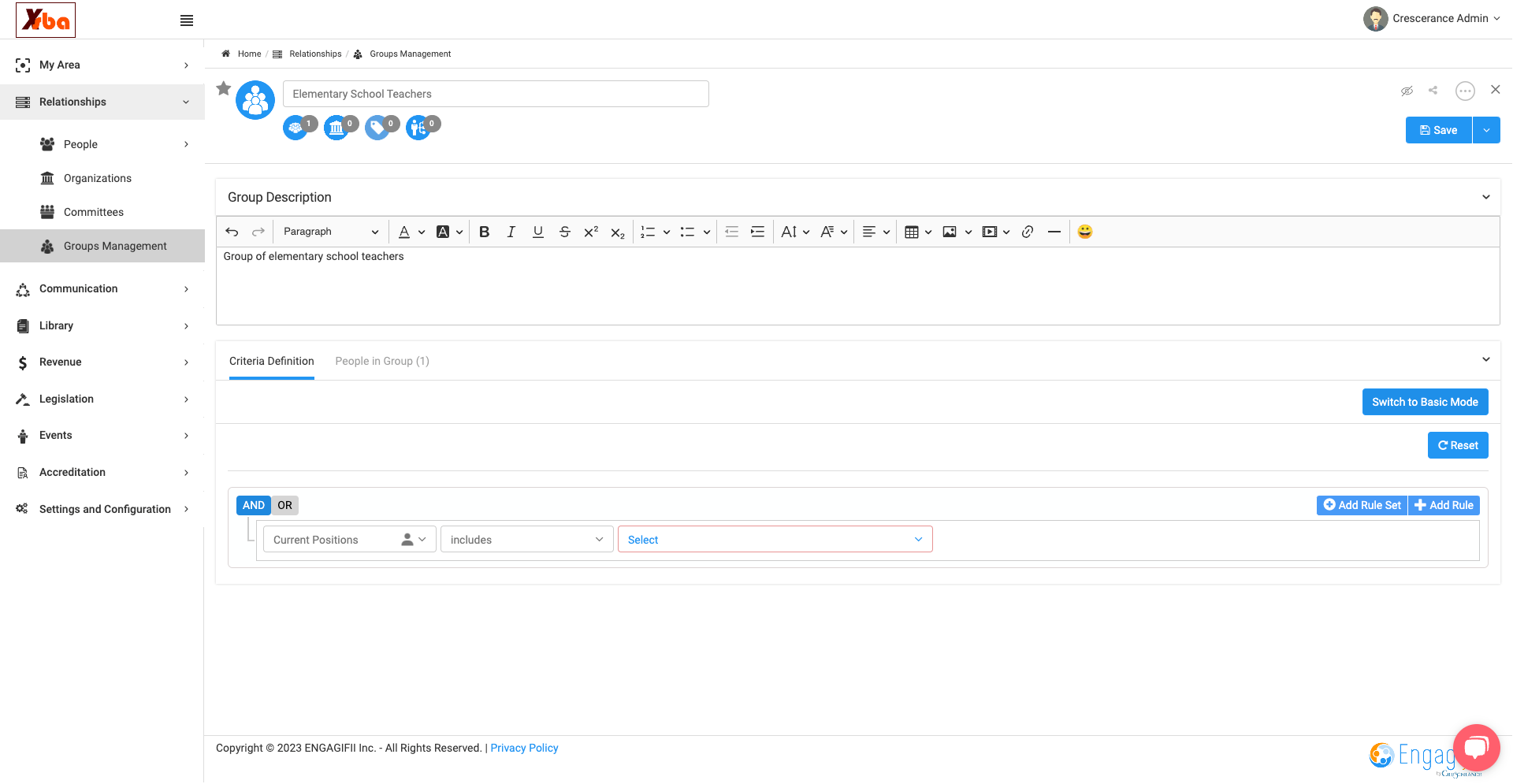Click the share icon
Image resolution: width=1513 pixels, height=784 pixels.
(x=1433, y=91)
